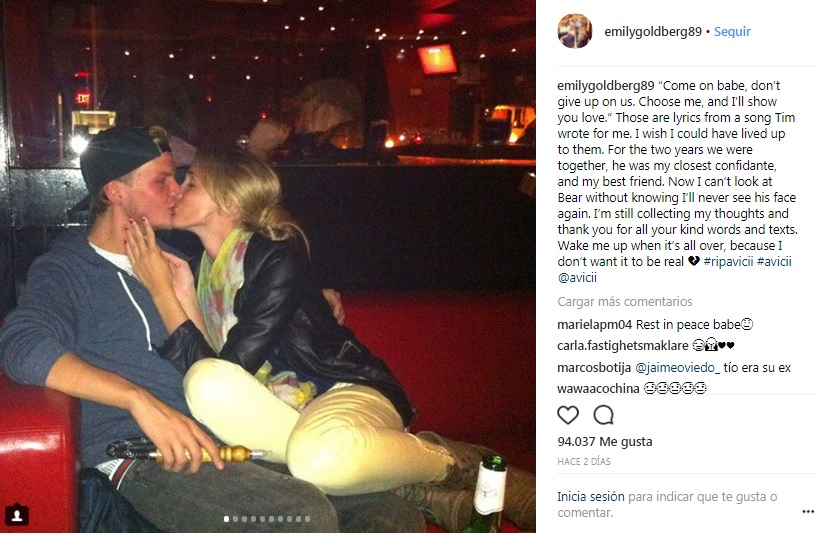Open emilygoldberg89 username in header

[653, 31]
